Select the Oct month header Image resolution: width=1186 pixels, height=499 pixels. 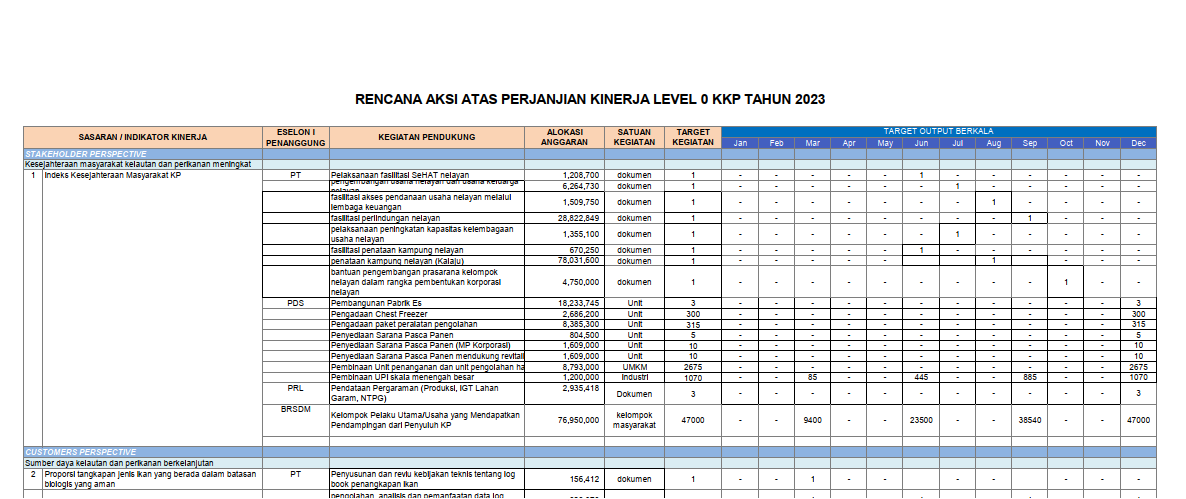click(1066, 143)
